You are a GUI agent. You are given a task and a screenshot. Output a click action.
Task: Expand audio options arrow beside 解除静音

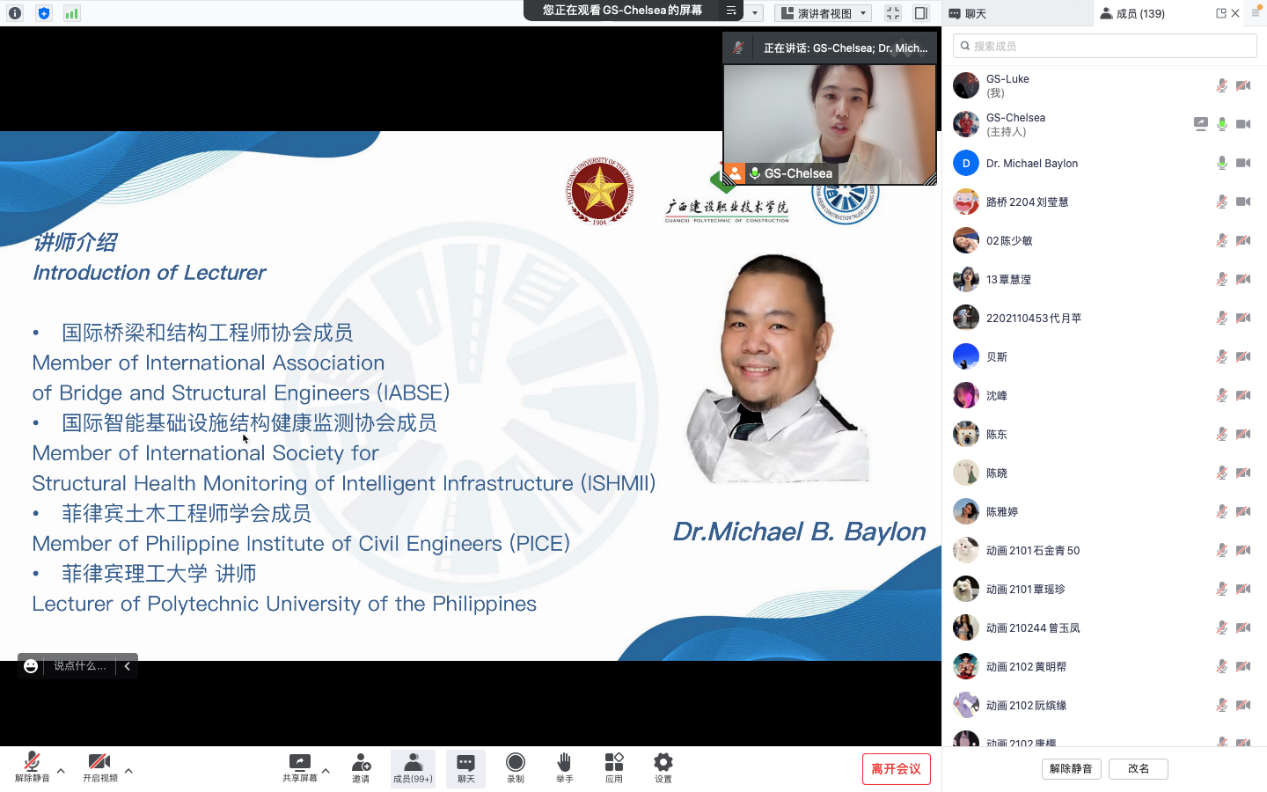61,771
